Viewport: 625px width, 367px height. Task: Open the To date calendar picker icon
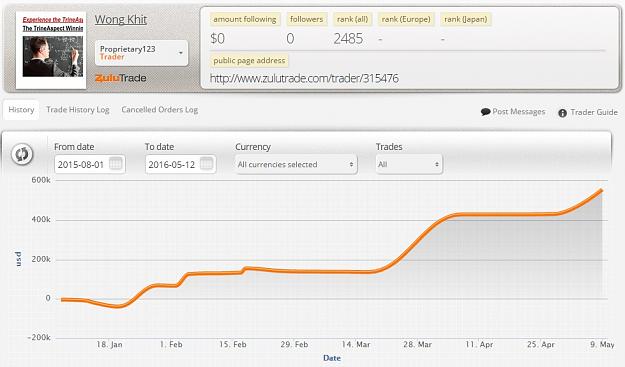point(206,163)
